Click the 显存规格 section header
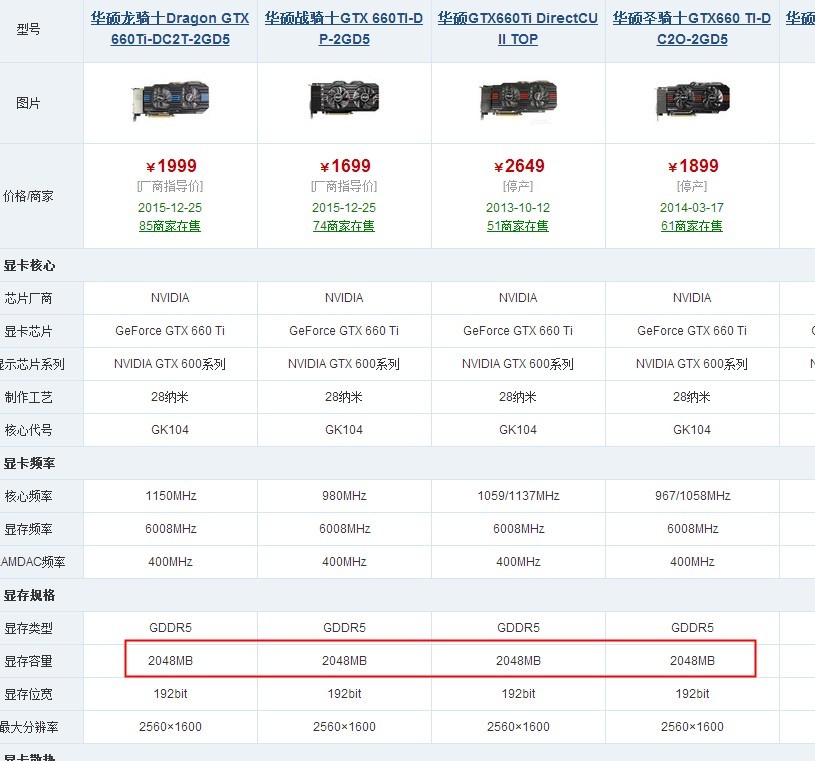815x761 pixels. click(29, 595)
